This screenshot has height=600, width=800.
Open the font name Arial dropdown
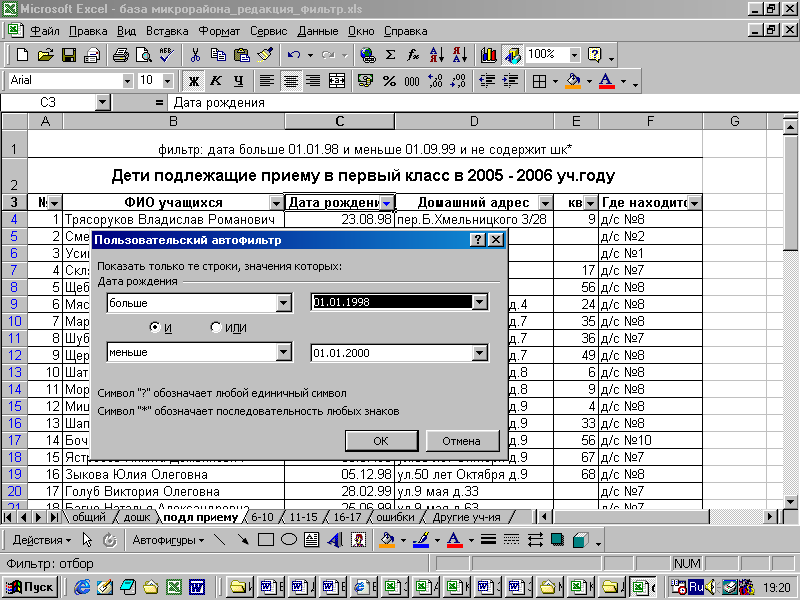point(127,81)
